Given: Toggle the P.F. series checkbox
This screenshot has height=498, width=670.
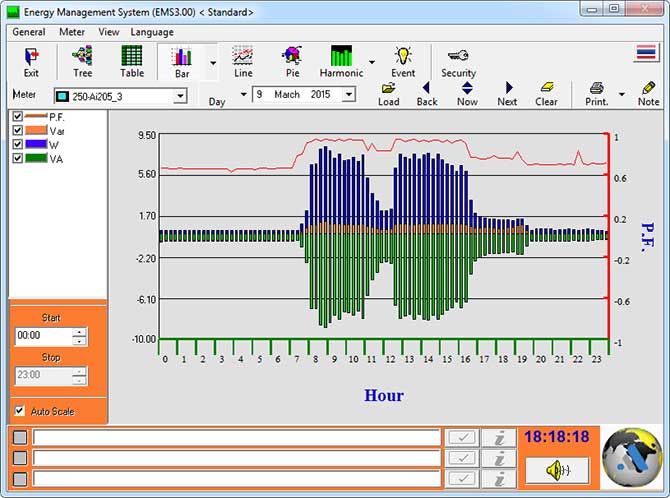Looking at the screenshot, I should pyautogui.click(x=18, y=116).
